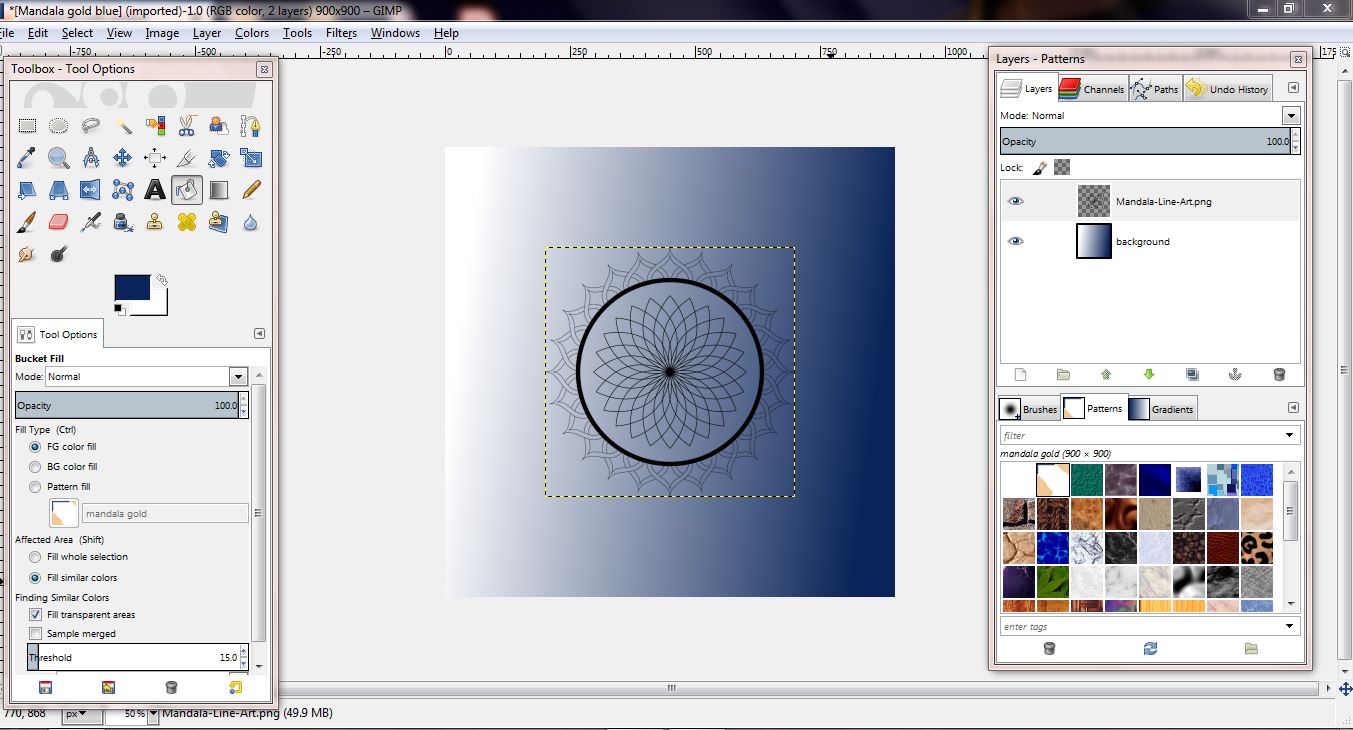Open the layer Mode dropdown
1353x730 pixels.
pos(1291,116)
